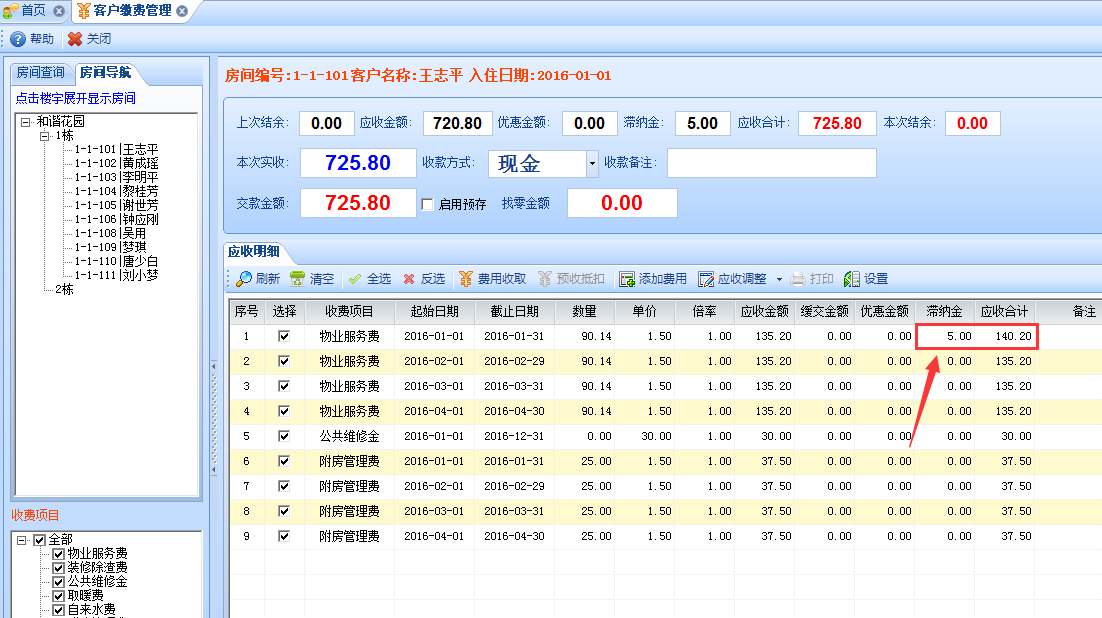Click the 设置 settings icon
Viewport: 1102px width, 618px height.
click(x=852, y=279)
